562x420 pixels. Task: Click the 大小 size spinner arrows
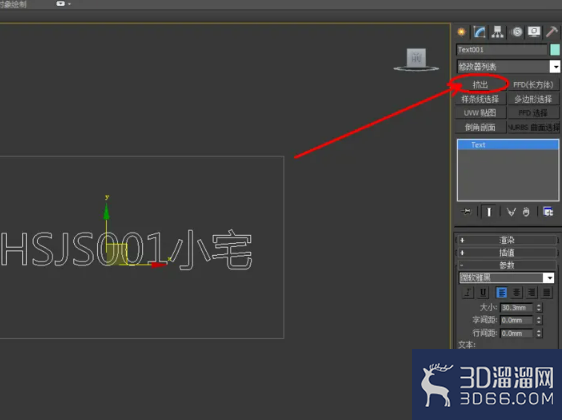tap(539, 307)
